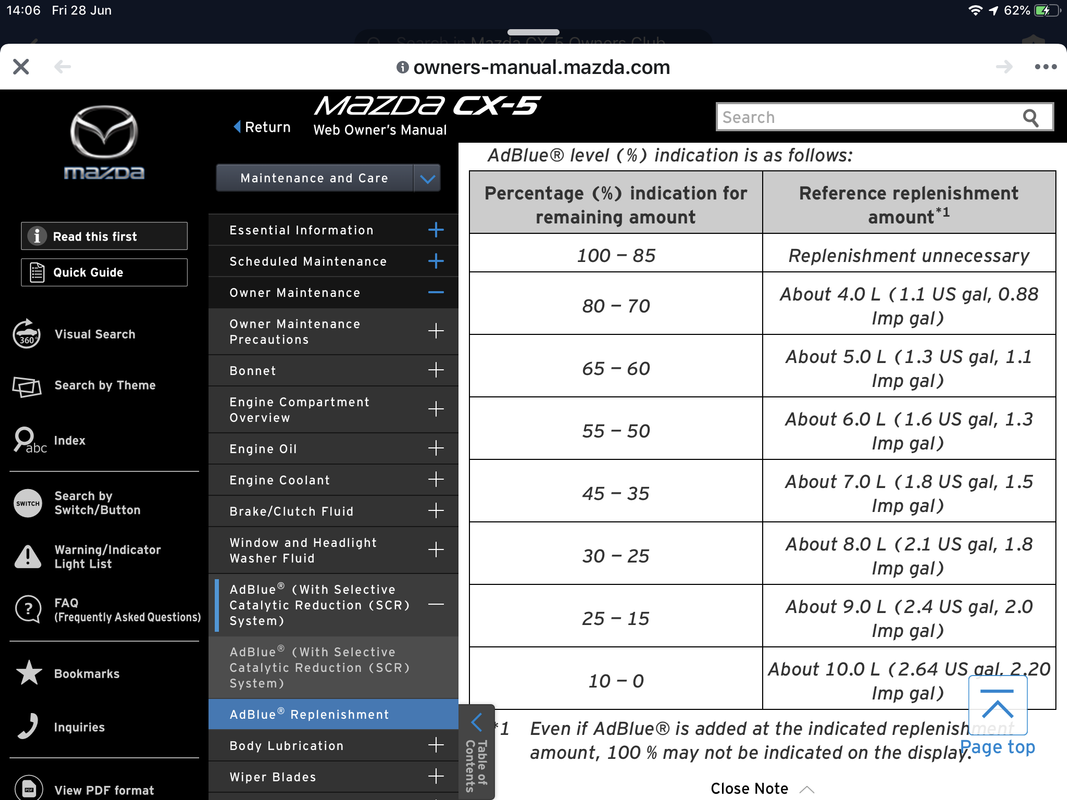Open Warning/Indicator Light List label

coord(108,556)
